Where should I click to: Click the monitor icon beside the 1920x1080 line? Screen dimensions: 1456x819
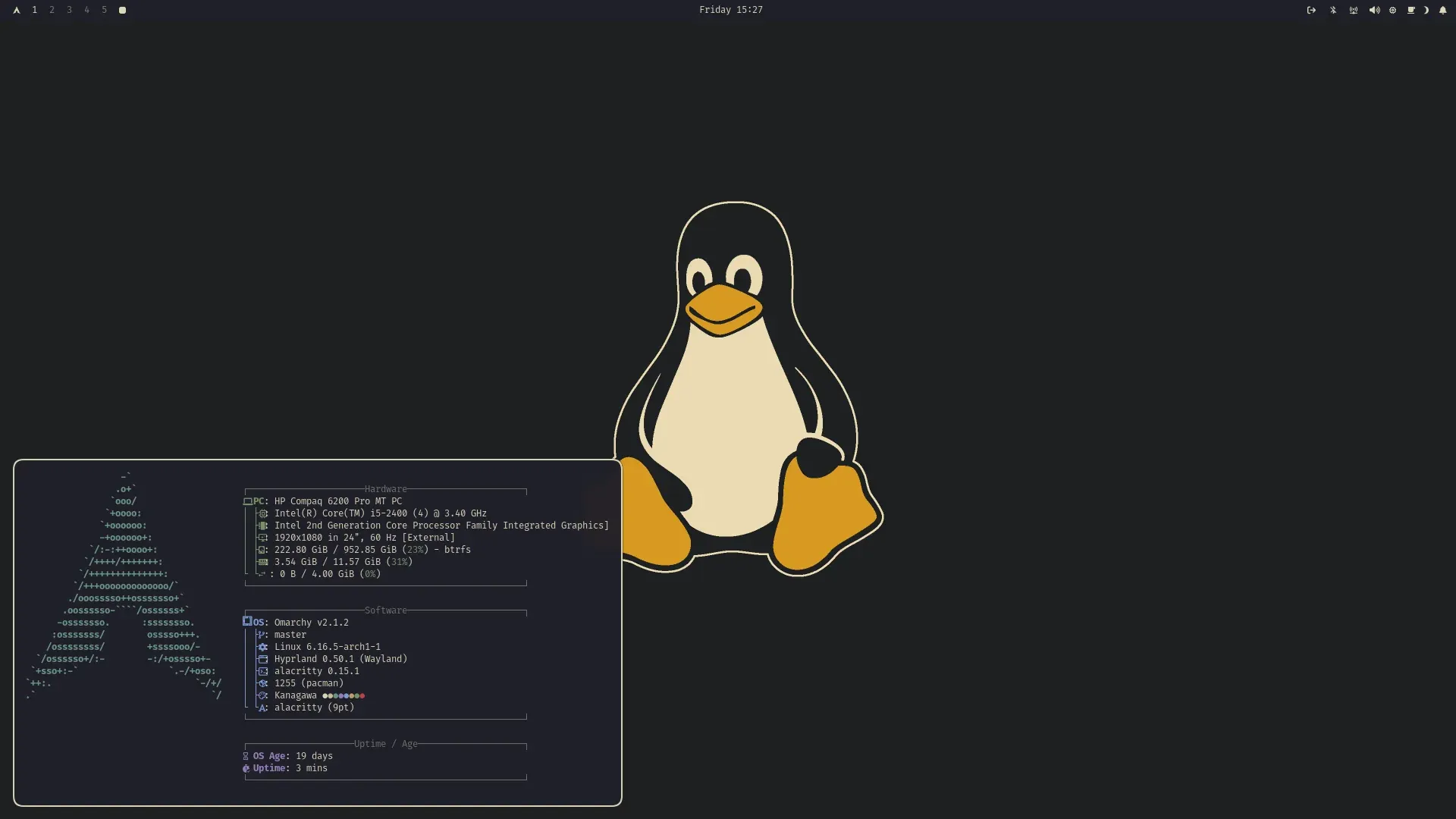pyautogui.click(x=263, y=538)
